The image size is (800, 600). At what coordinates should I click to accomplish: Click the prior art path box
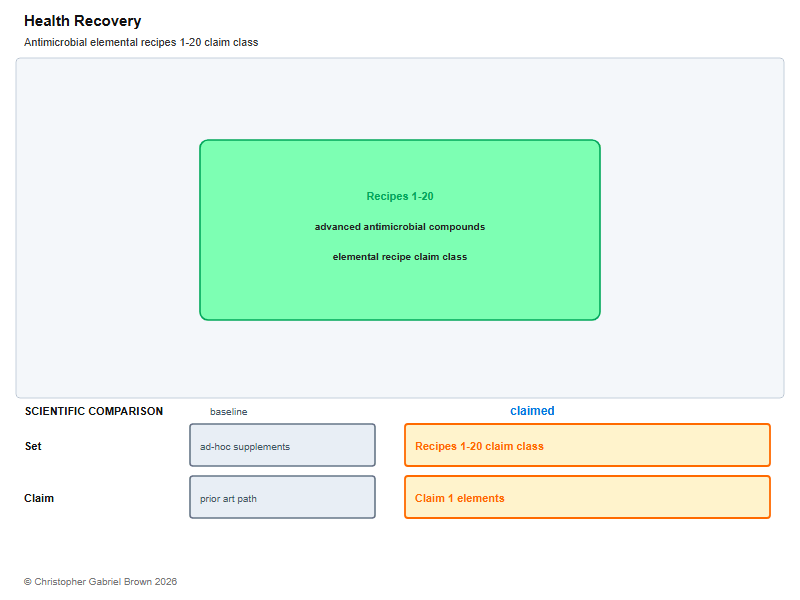click(282, 497)
